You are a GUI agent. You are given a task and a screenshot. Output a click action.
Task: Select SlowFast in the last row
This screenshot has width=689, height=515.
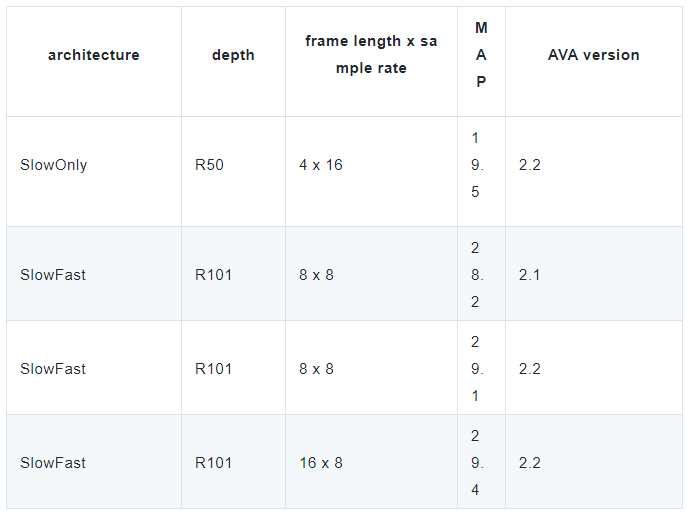coord(53,463)
